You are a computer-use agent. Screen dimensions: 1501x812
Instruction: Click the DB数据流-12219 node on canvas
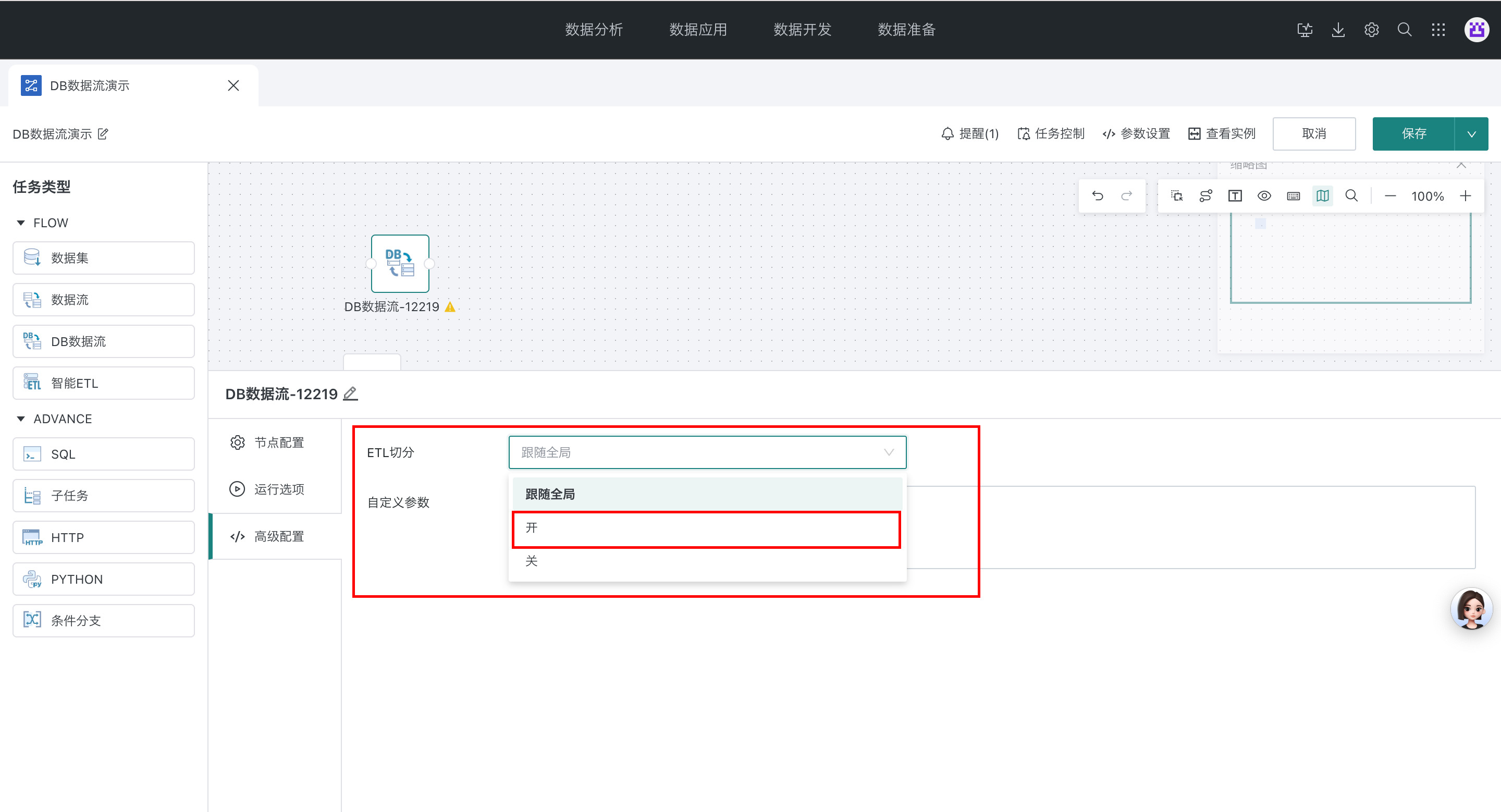(x=400, y=264)
